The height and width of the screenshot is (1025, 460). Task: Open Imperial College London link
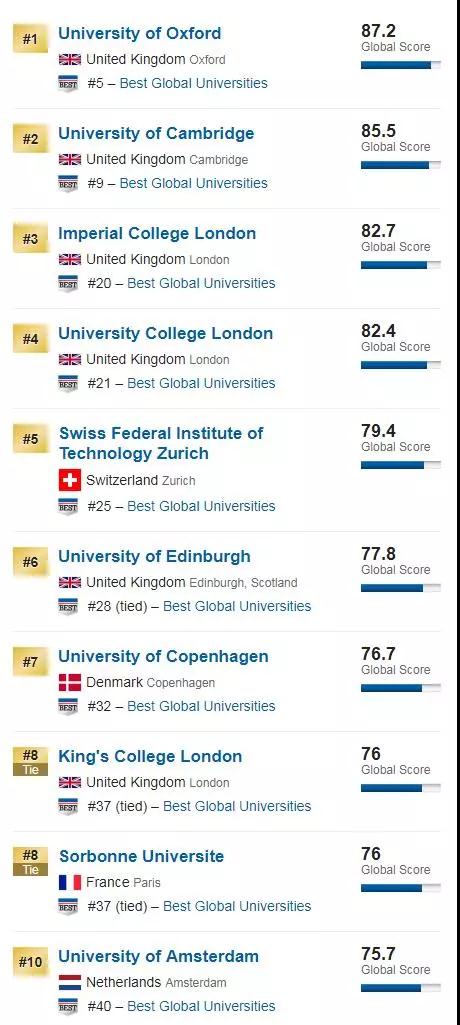pyautogui.click(x=157, y=233)
